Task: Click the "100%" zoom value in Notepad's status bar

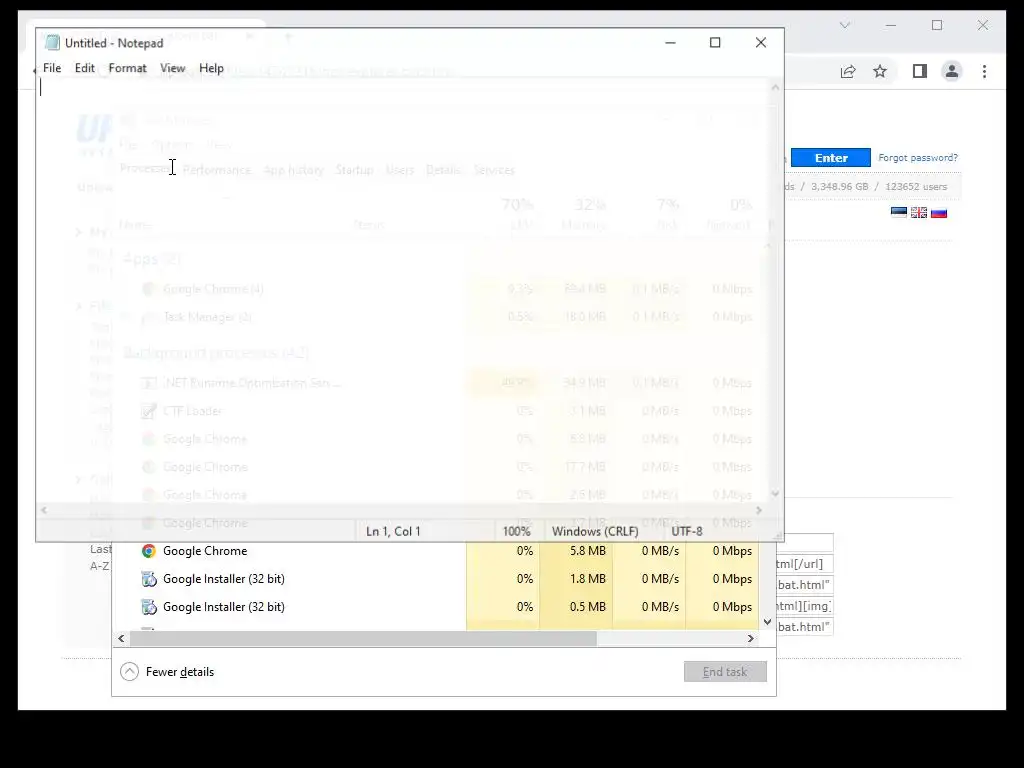Action: [x=516, y=531]
